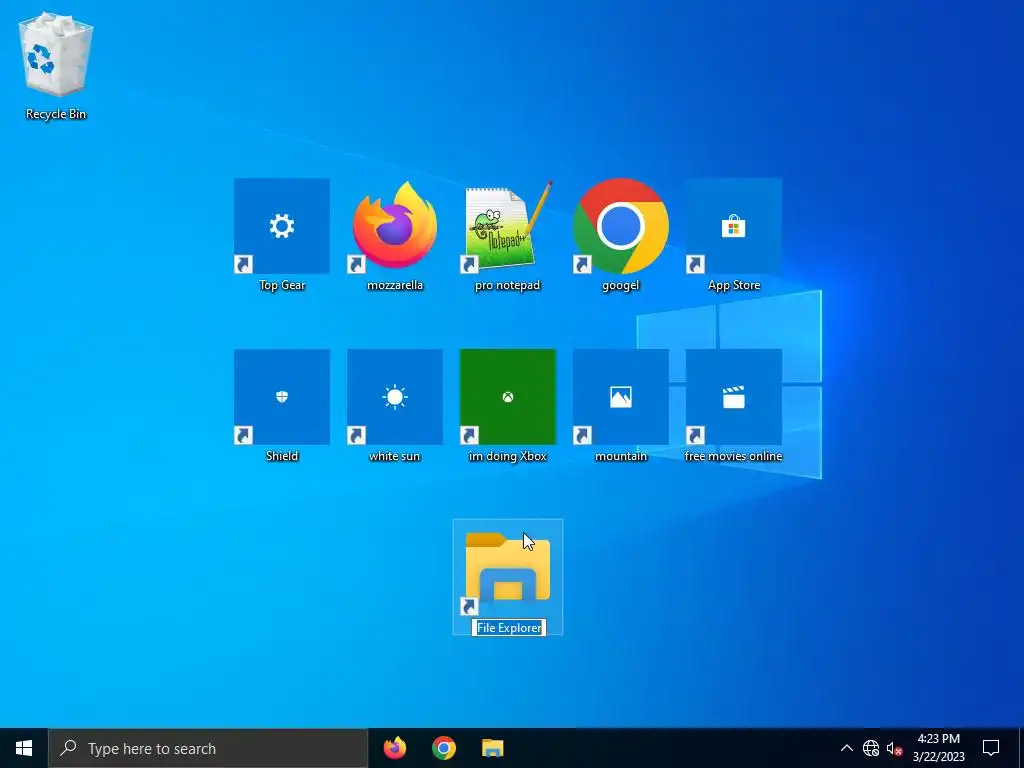This screenshot has height=768, width=1024.
Task: Open the muted volume tray icon
Action: tap(894, 748)
